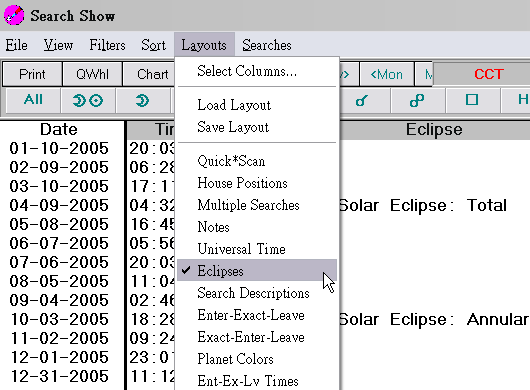Image resolution: width=530 pixels, height=390 pixels.
Task: Select the square aspect icon
Action: pyautogui.click(x=472, y=100)
